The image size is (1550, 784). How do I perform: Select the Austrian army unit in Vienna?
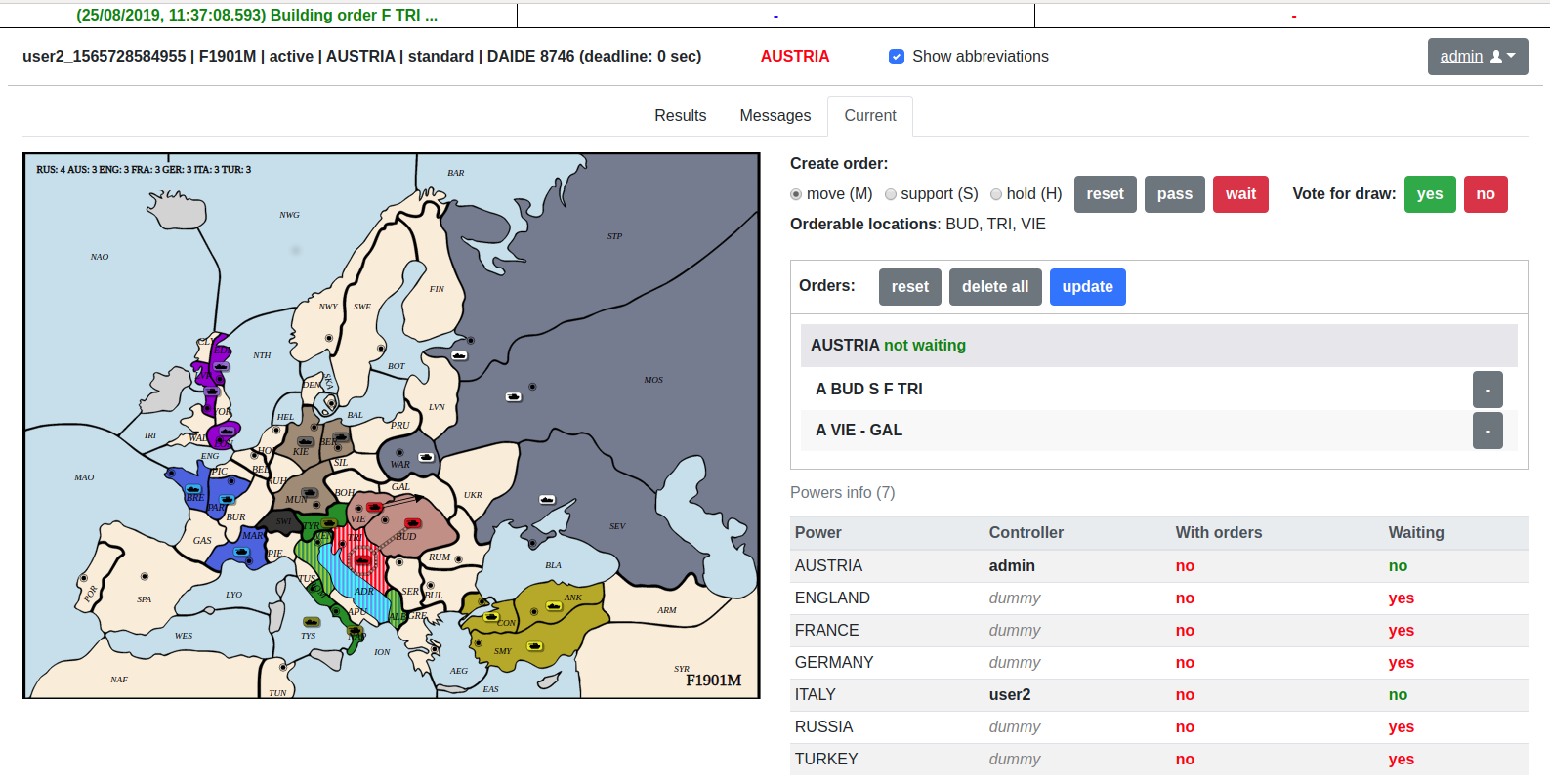click(374, 508)
